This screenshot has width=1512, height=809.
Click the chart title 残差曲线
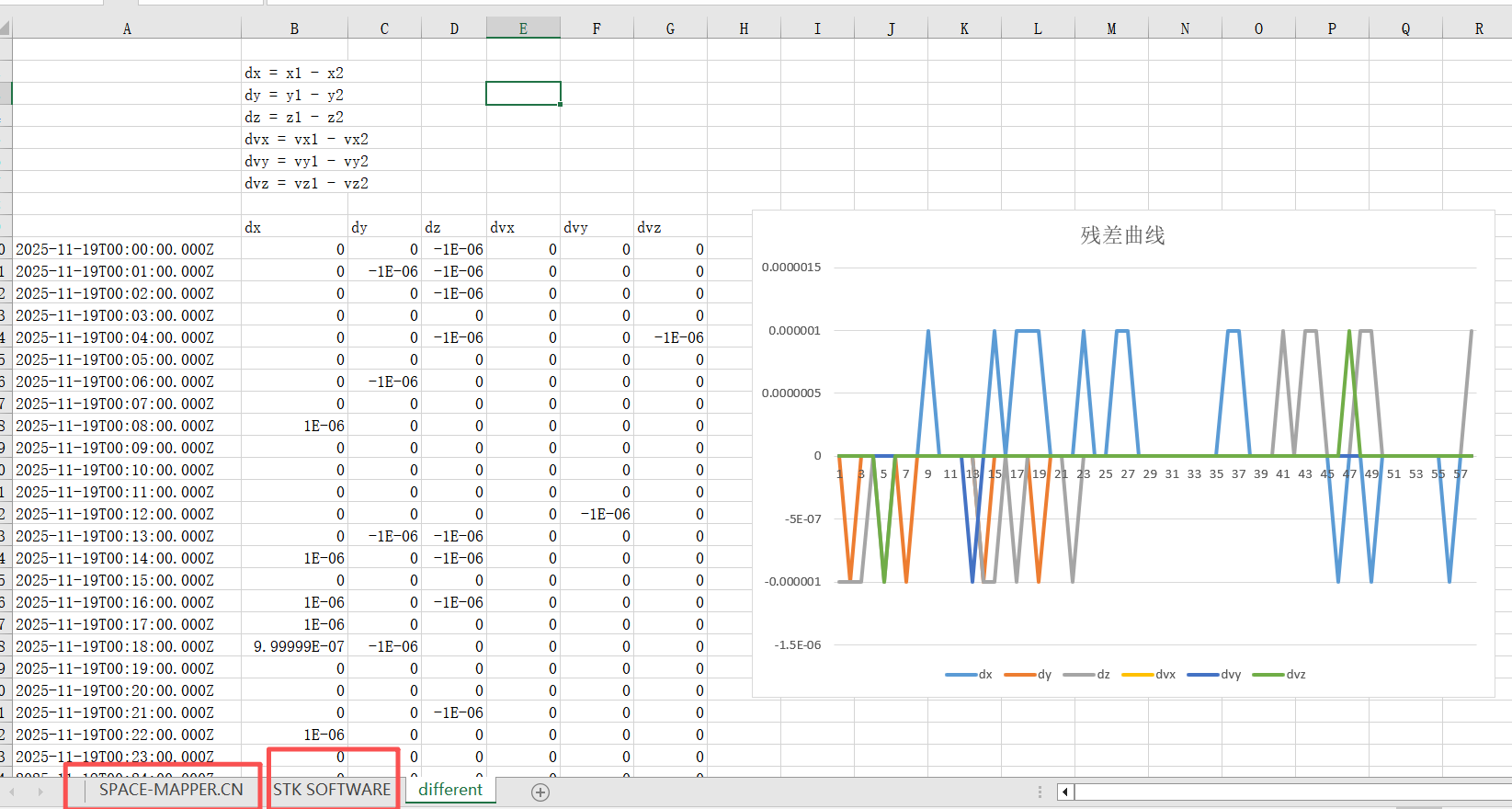point(1122,235)
